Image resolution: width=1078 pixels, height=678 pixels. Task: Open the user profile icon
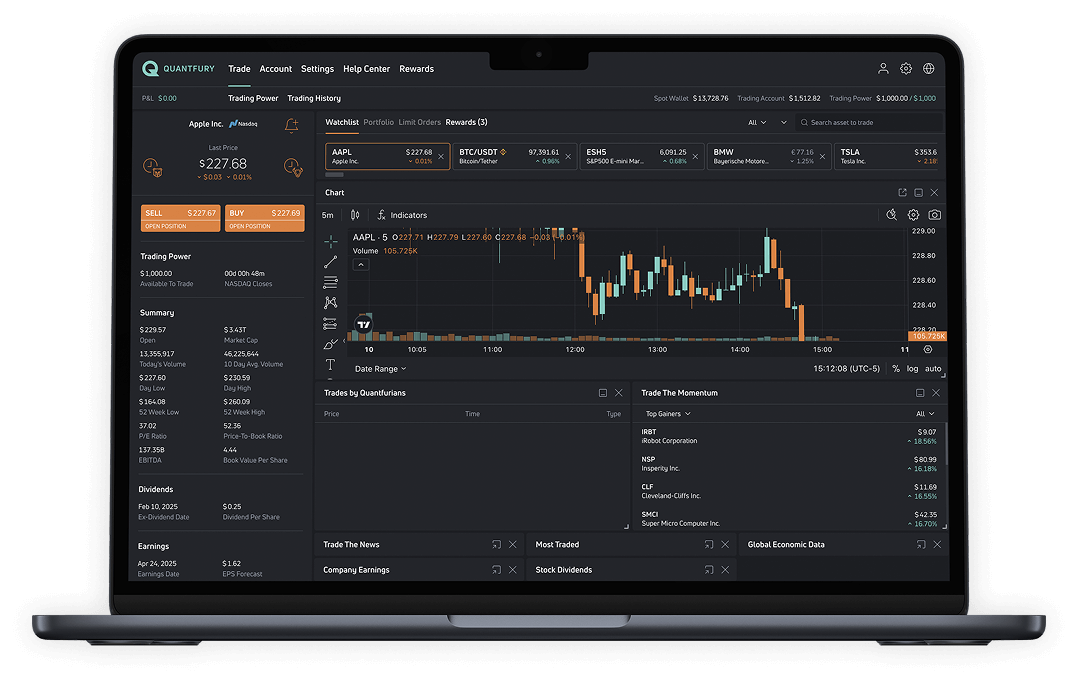(883, 68)
